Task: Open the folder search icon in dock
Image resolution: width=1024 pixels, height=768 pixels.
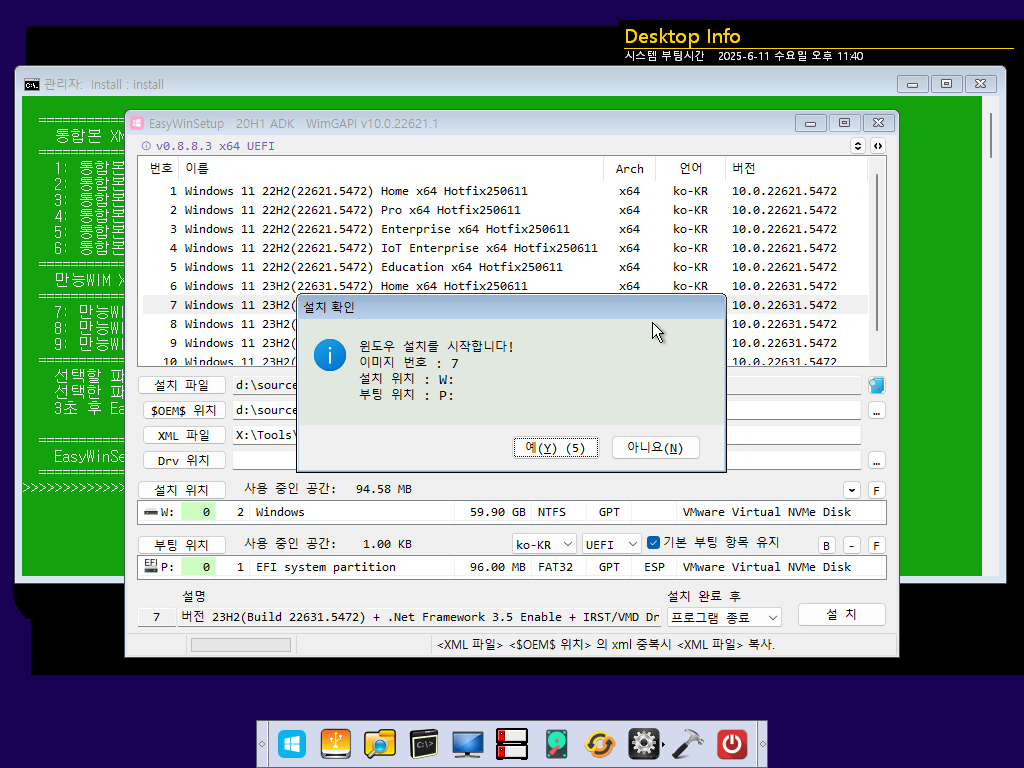Action: pos(379,744)
